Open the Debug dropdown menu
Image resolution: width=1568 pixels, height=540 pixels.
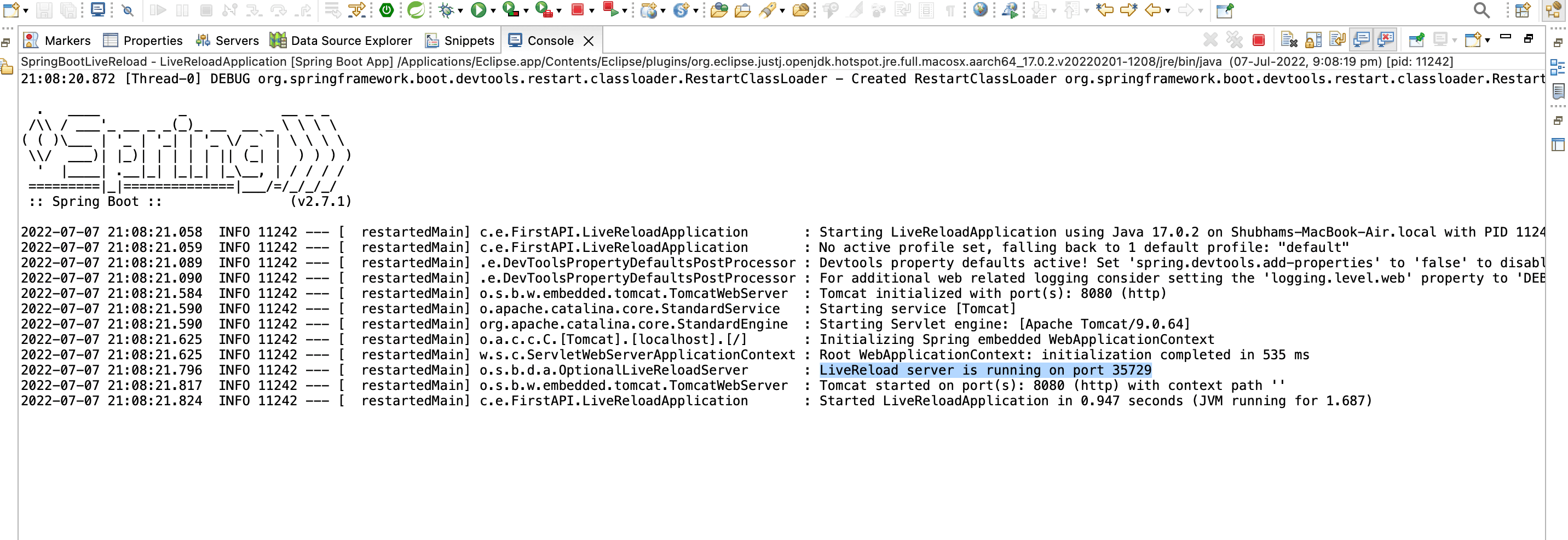tap(460, 11)
